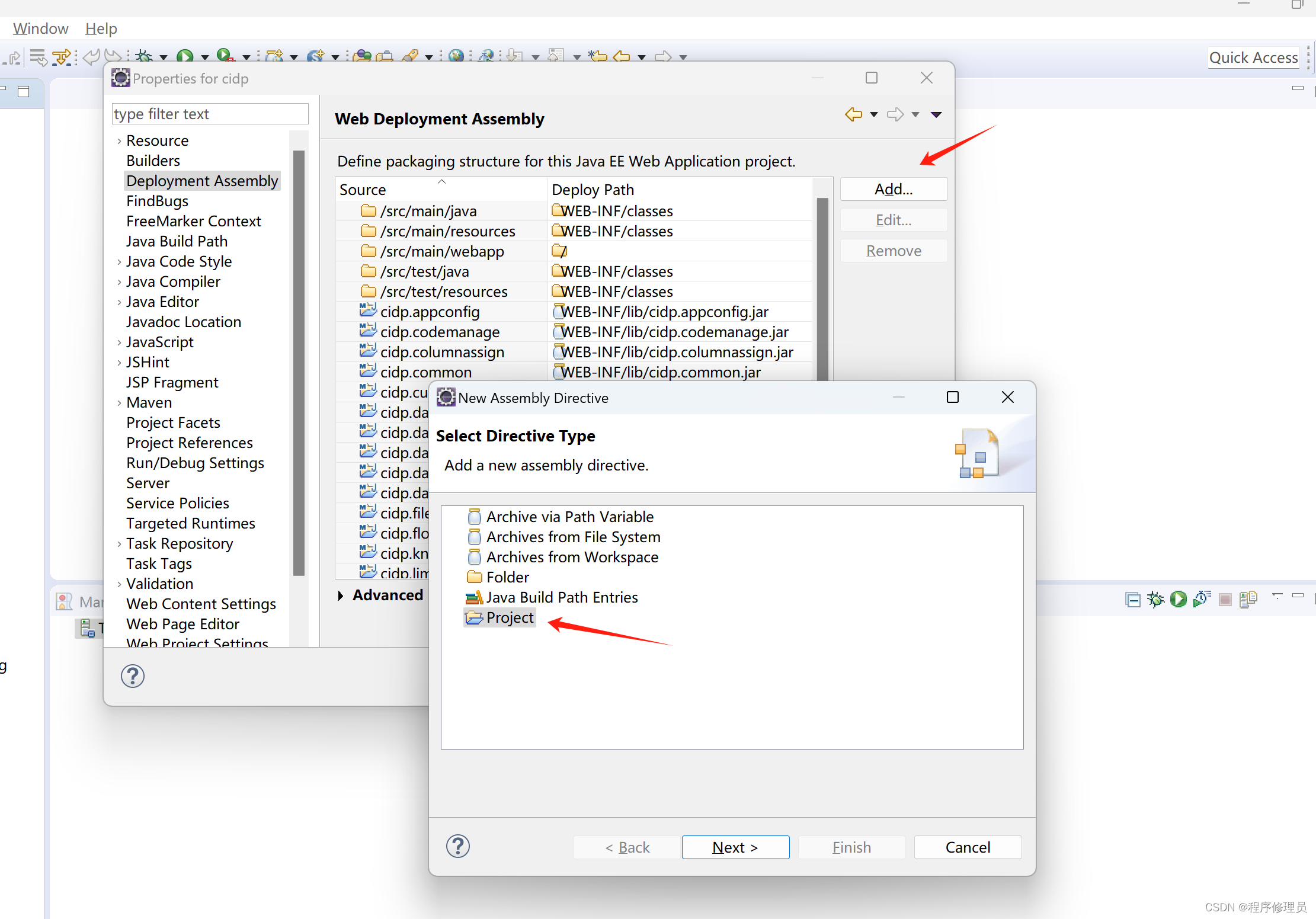Click Servers view stop square icon
Viewport: 1316px width, 919px height.
tap(1225, 600)
